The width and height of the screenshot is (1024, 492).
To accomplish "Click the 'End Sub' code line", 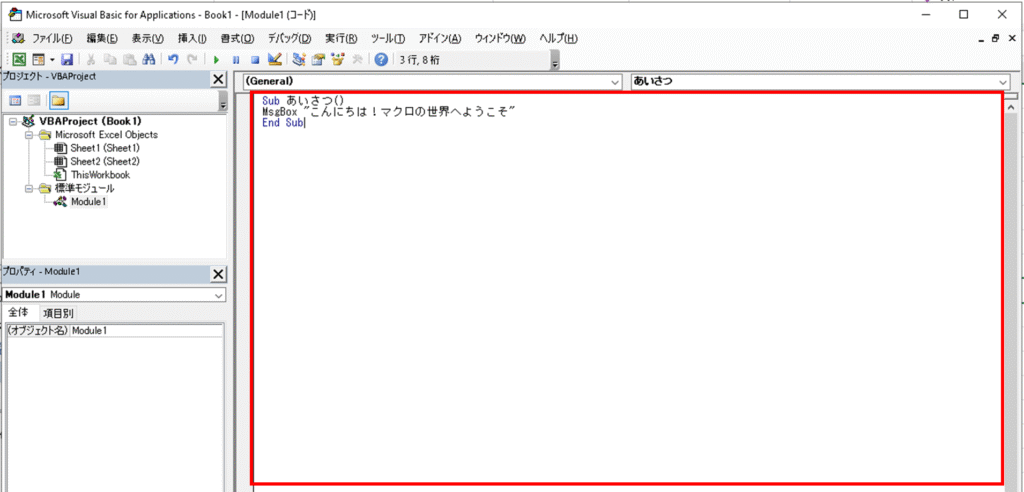I will point(282,123).
